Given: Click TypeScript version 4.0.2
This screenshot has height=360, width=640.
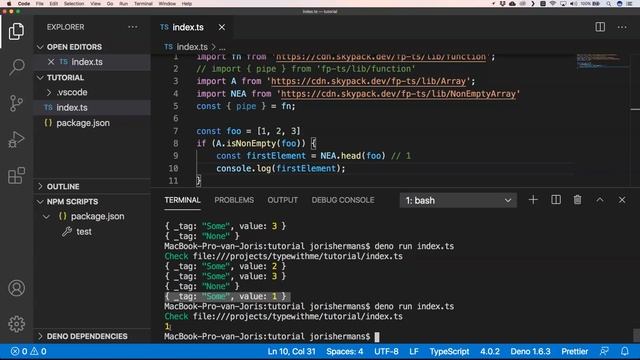Looking at the screenshot, I should click(490, 351).
